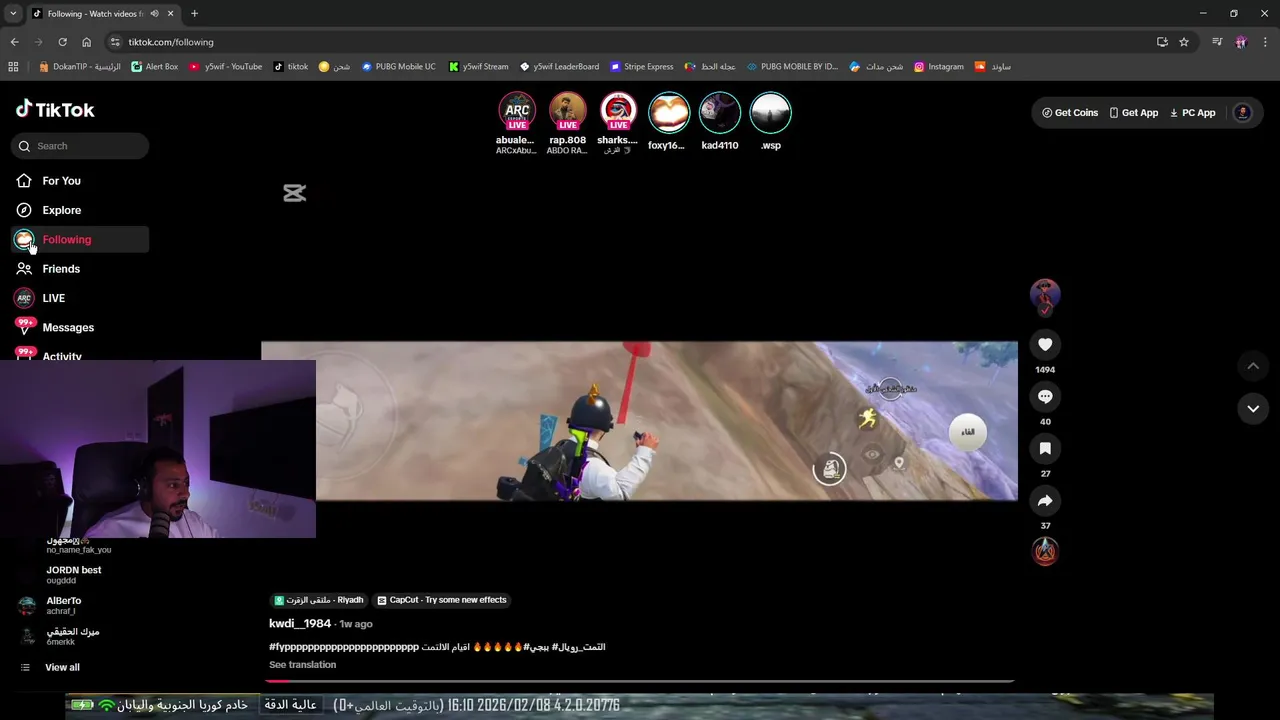The image size is (1280, 720).
Task: Click the Get Coins button
Action: 1070,113
